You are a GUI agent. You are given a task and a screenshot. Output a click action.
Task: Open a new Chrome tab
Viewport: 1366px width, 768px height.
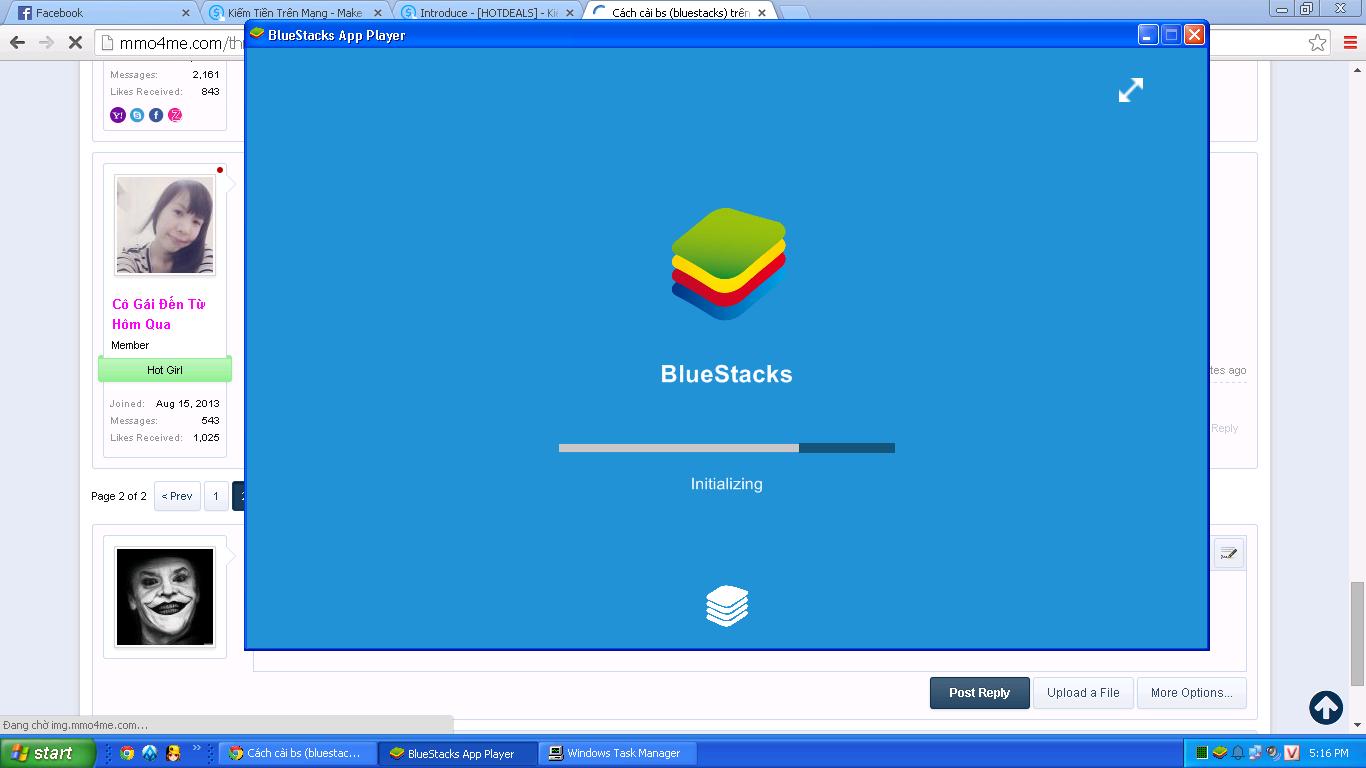794,13
